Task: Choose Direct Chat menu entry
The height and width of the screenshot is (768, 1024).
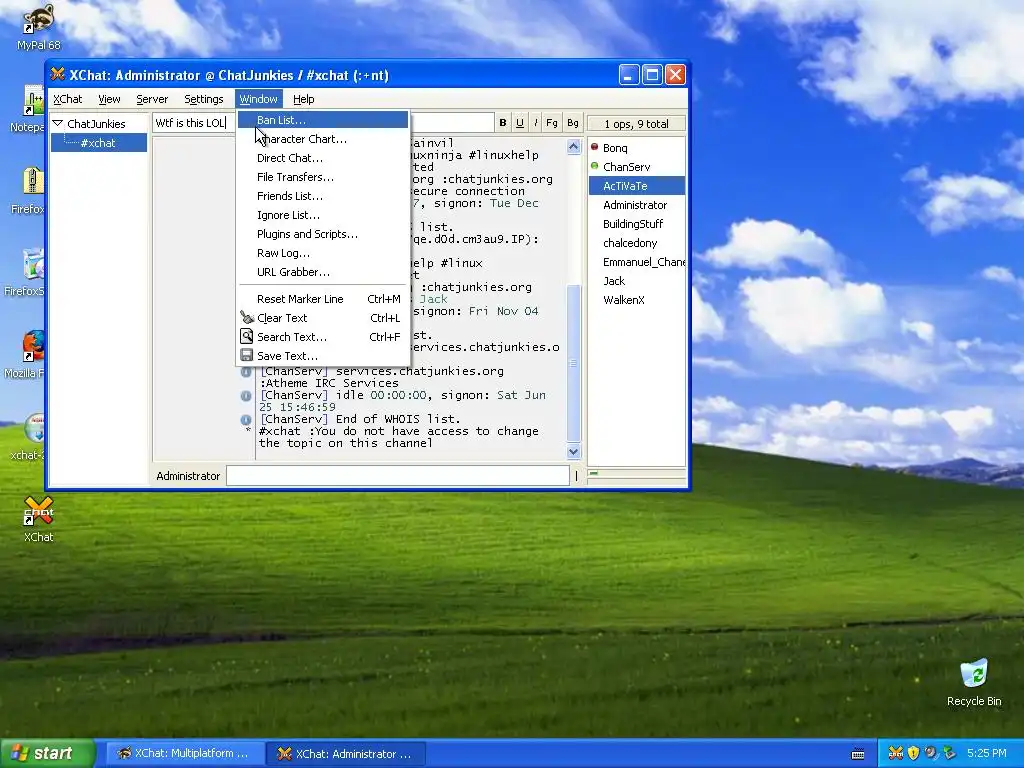Action: click(x=323, y=157)
